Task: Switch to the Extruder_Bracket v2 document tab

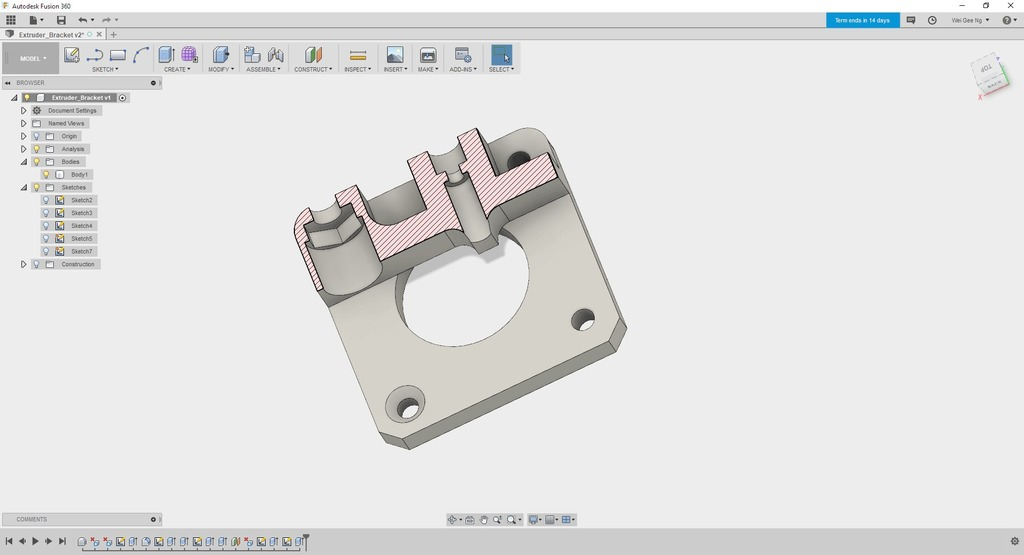Action: (x=51, y=35)
